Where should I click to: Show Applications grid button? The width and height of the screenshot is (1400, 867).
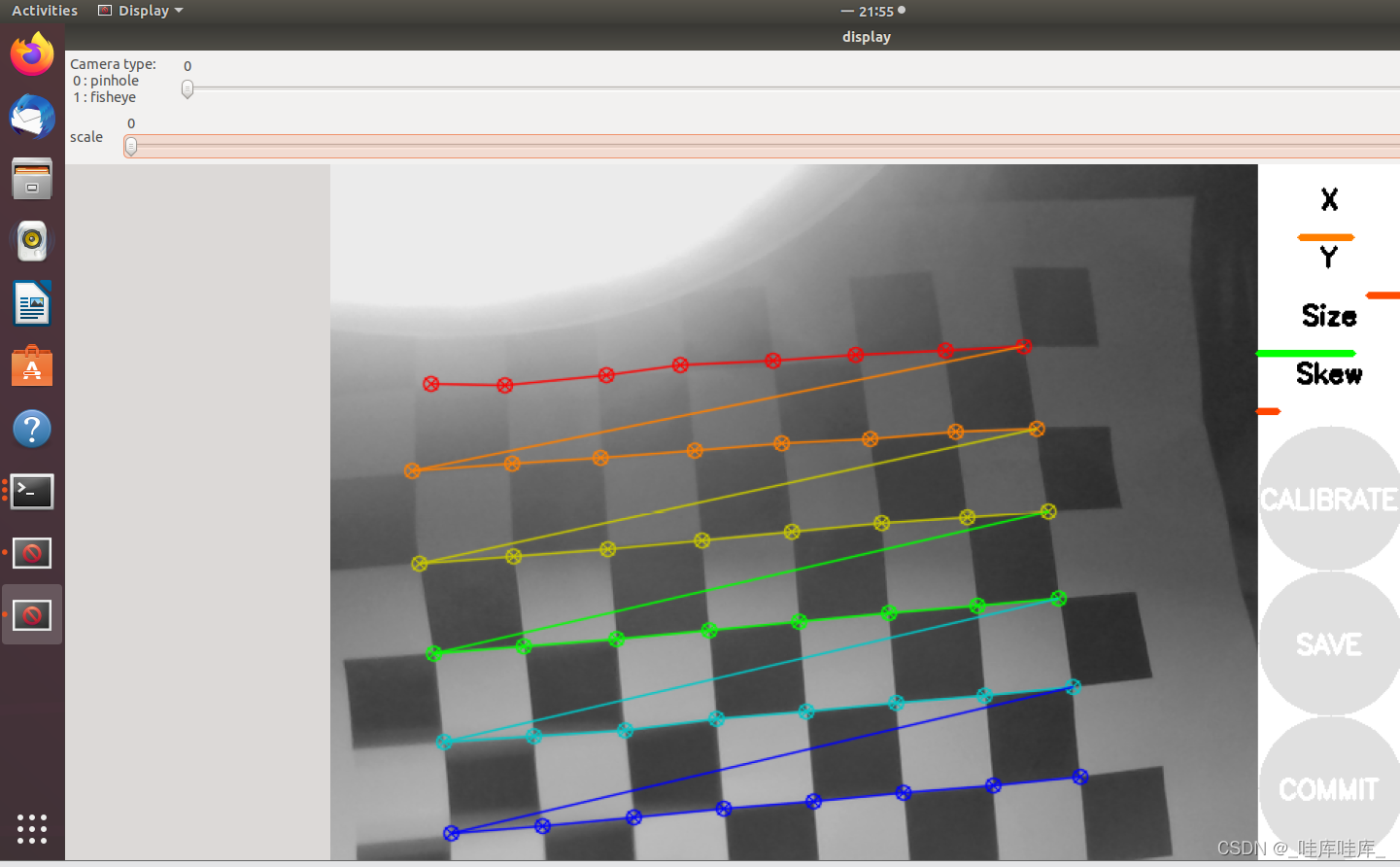click(x=32, y=828)
